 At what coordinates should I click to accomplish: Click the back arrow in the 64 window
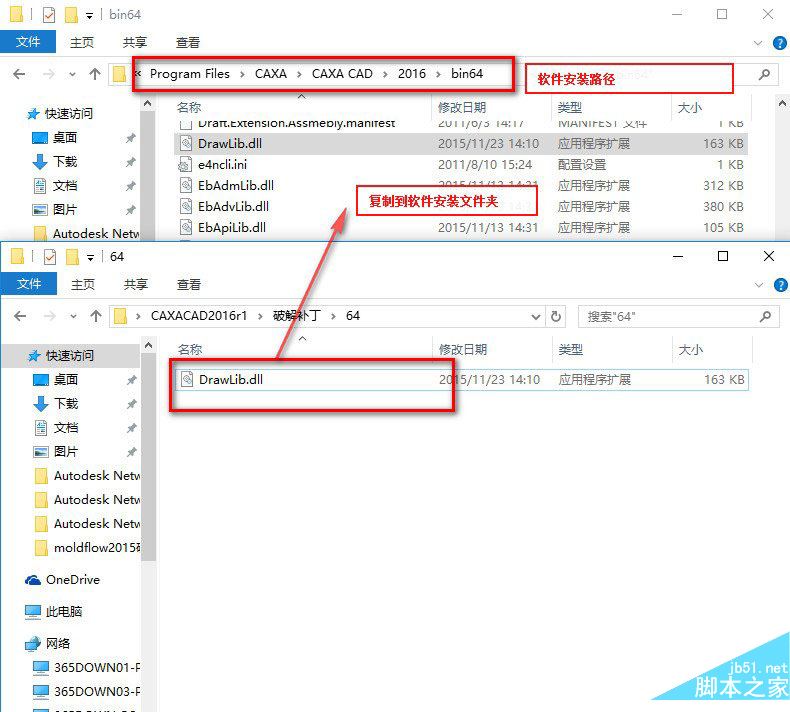pos(20,316)
